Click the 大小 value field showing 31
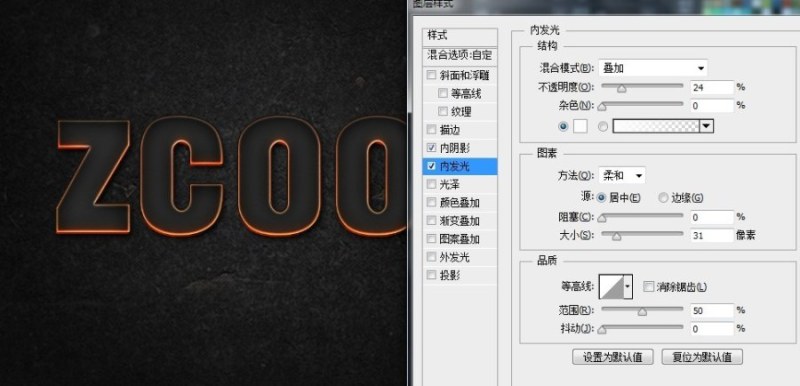800x386 pixels. click(712, 235)
